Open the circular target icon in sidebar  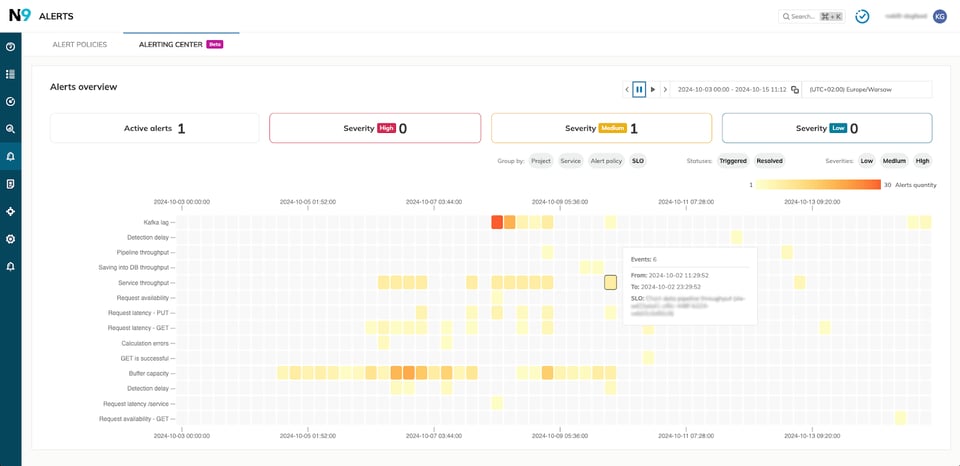click(10, 102)
